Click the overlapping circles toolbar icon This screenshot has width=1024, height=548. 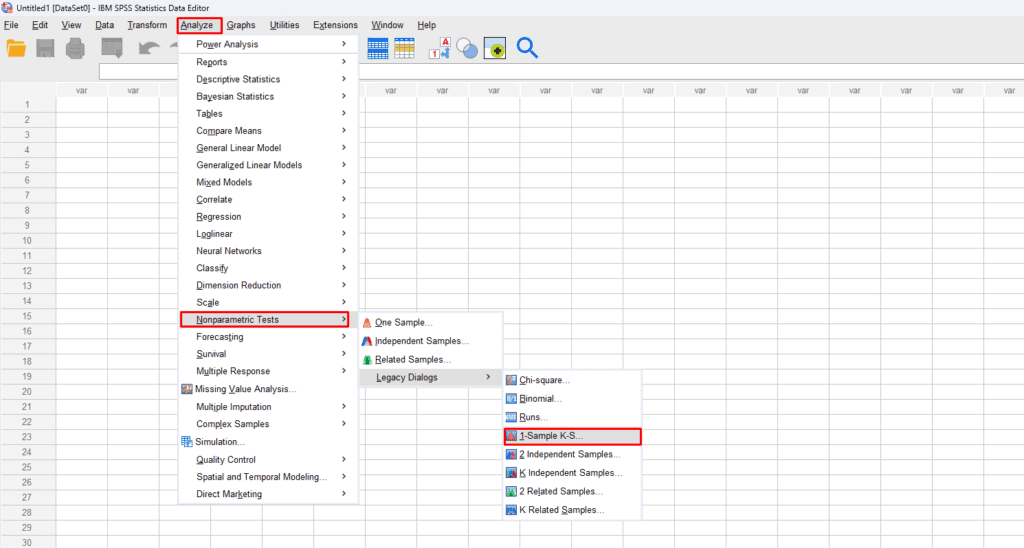tap(467, 48)
